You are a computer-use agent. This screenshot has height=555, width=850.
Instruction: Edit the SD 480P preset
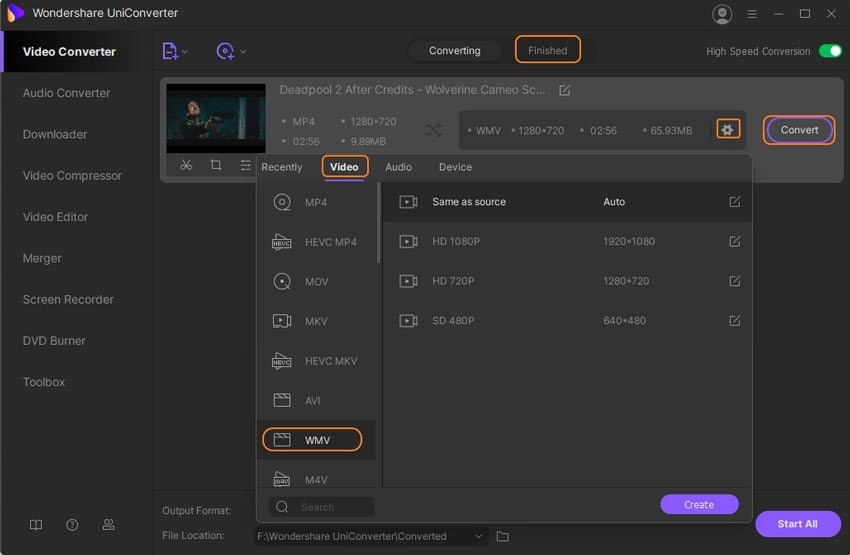click(x=735, y=320)
